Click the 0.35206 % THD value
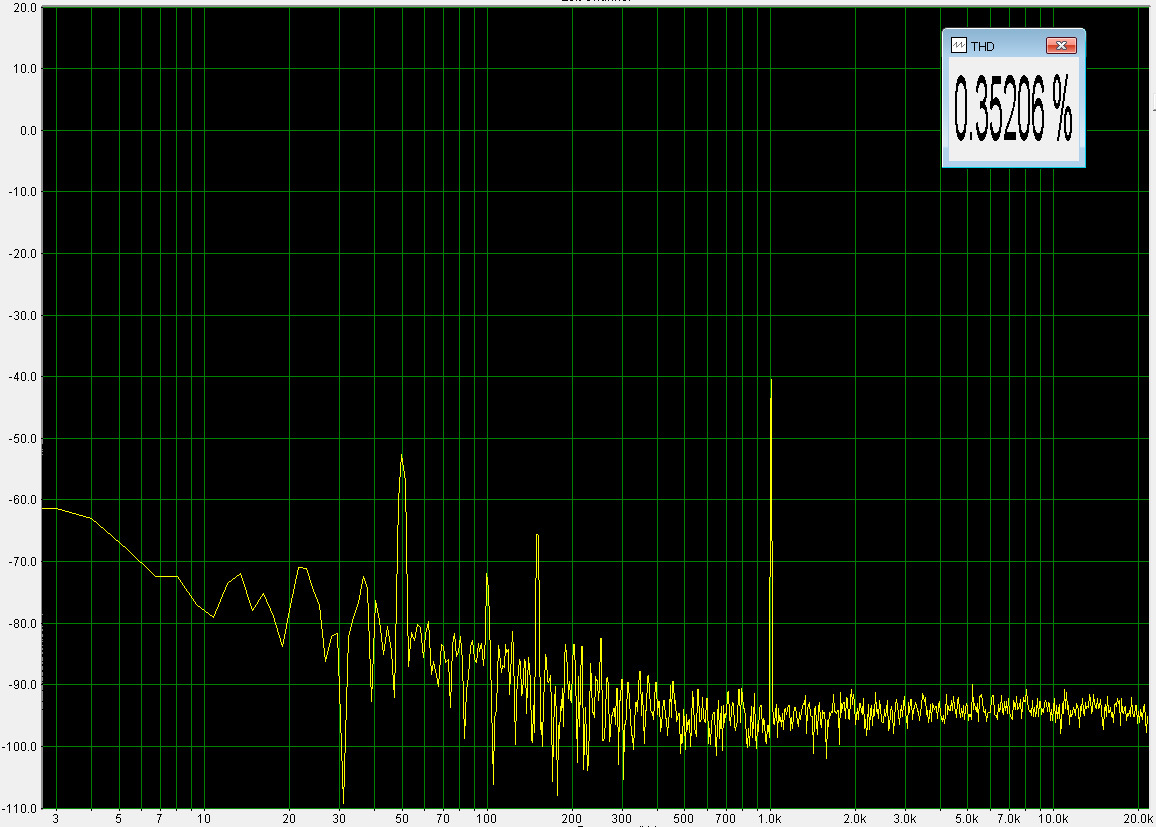1156x827 pixels. pyautogui.click(x=1013, y=109)
